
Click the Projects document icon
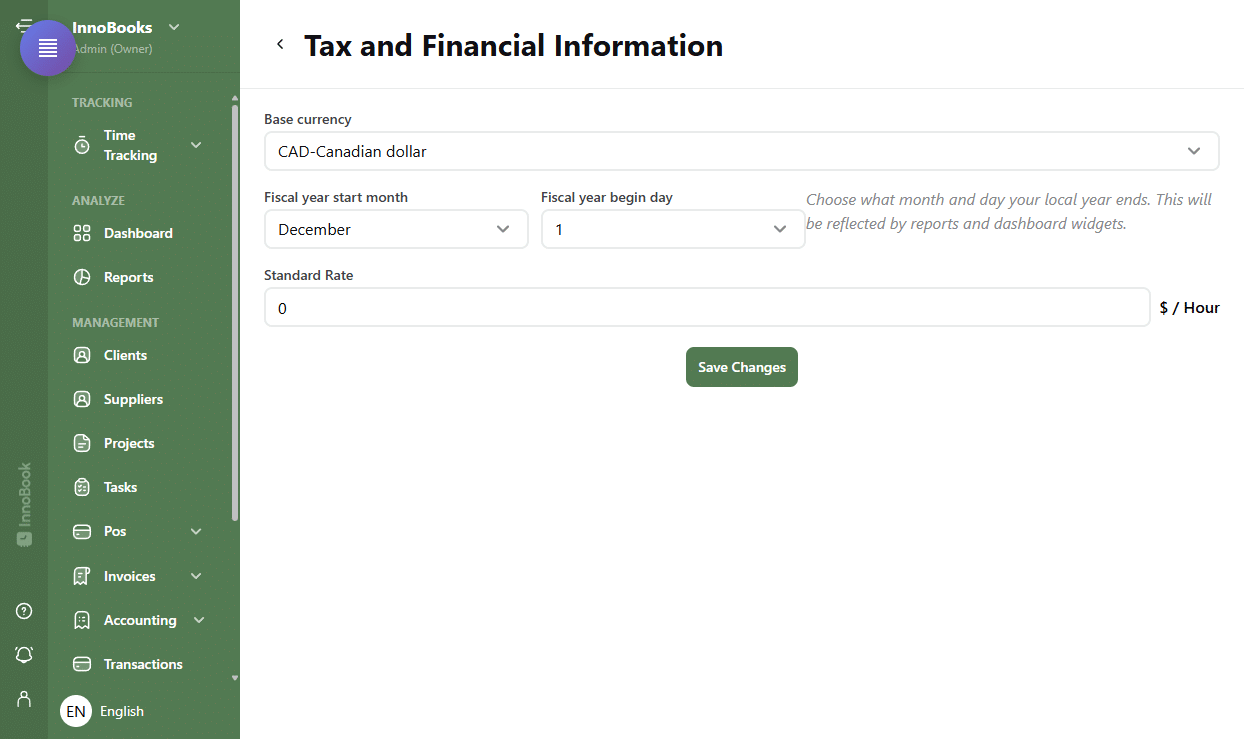pyautogui.click(x=82, y=443)
